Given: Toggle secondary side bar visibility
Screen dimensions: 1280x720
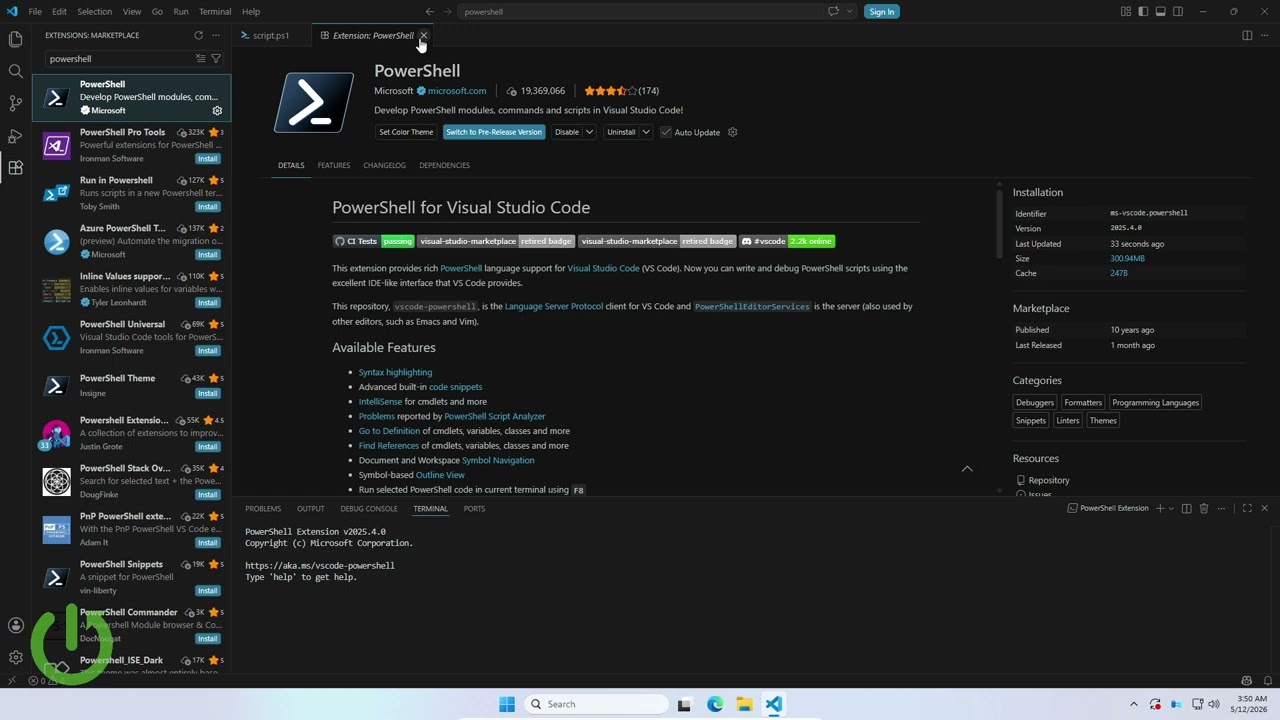Looking at the screenshot, I should point(1177,12).
